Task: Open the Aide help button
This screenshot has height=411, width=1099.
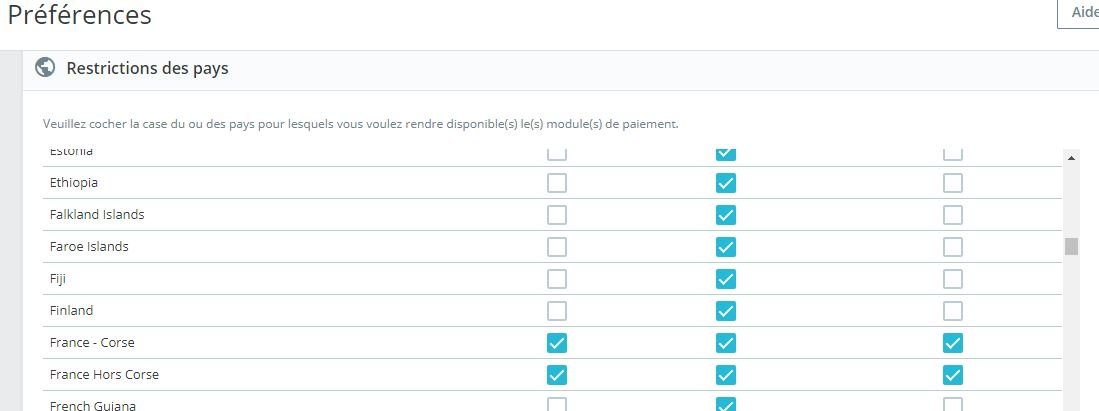Action: click(x=1079, y=13)
